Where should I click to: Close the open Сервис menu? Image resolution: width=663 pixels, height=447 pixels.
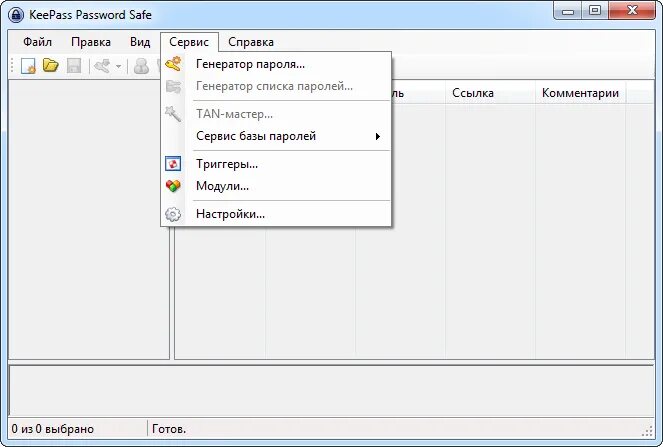point(189,42)
